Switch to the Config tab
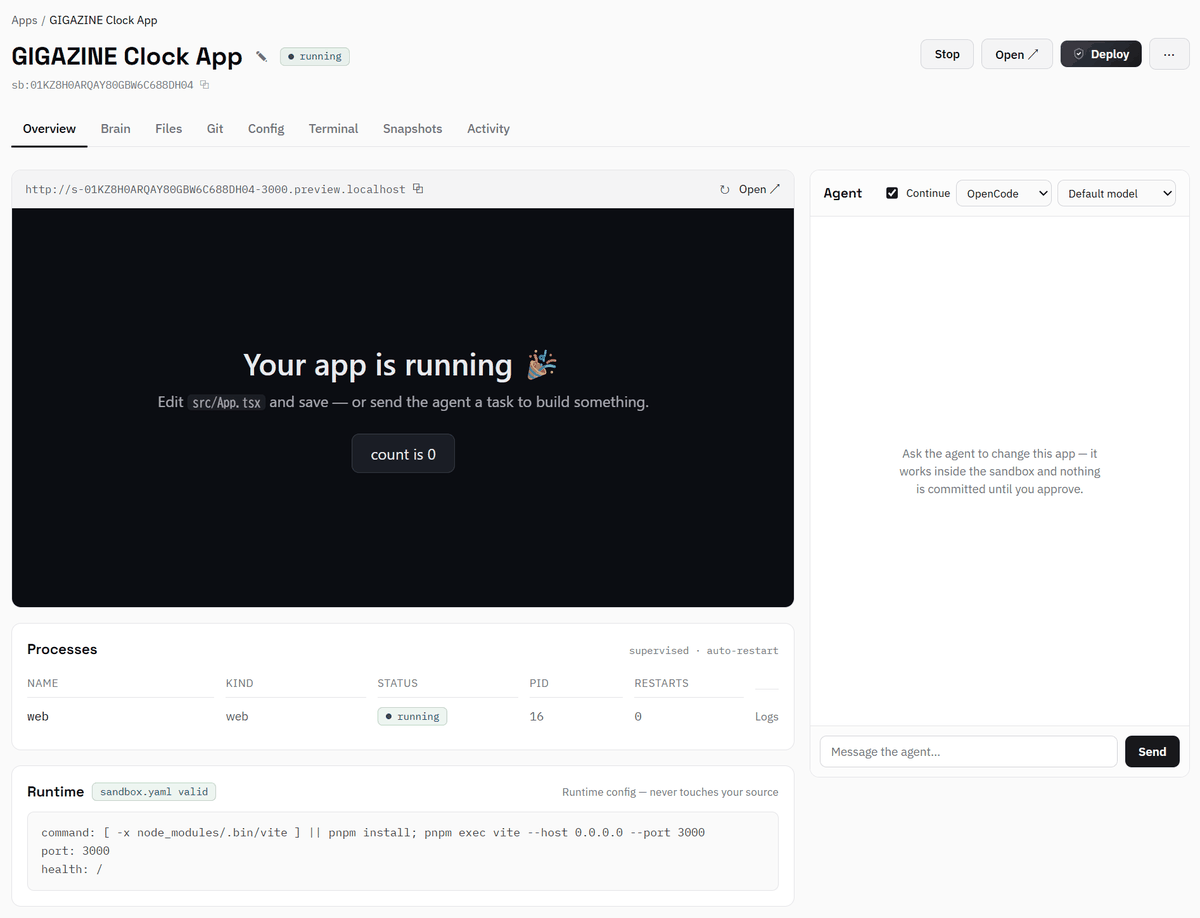This screenshot has height=918, width=1200. pos(266,128)
